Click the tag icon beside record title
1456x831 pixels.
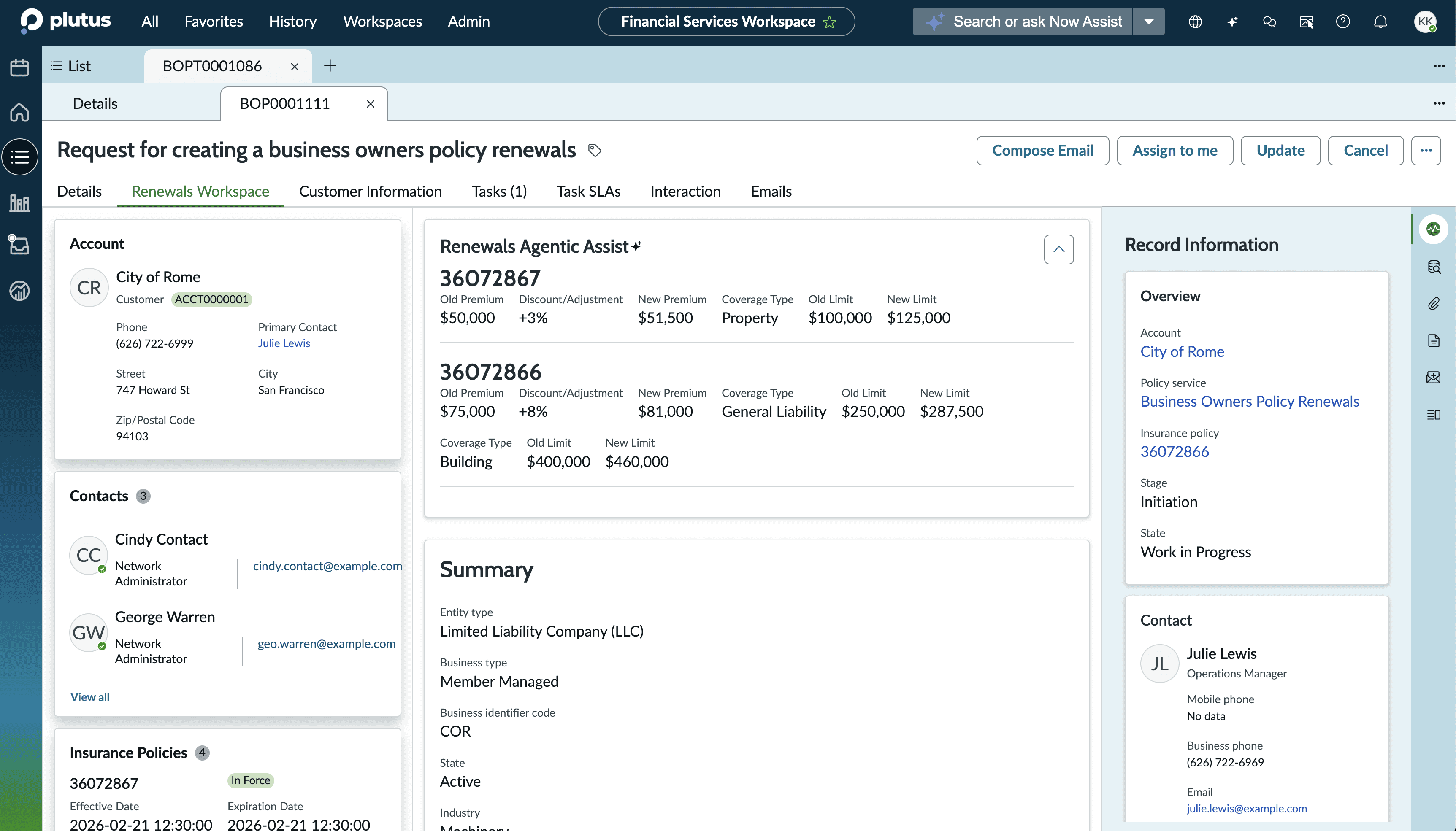(594, 150)
